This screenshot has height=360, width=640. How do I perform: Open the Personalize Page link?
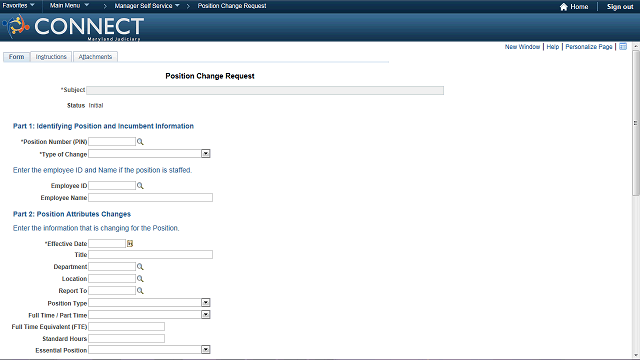589,47
